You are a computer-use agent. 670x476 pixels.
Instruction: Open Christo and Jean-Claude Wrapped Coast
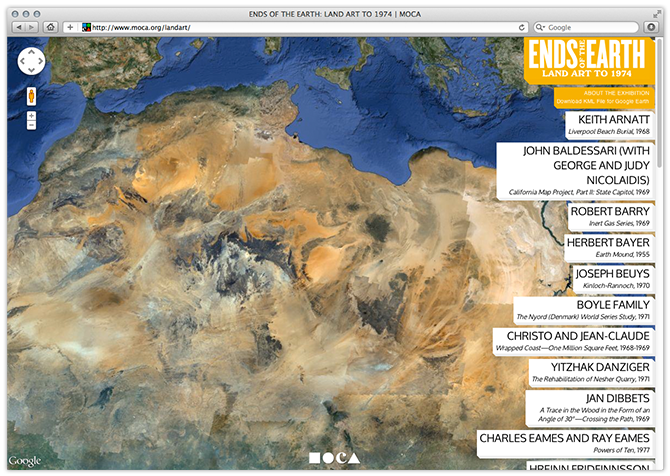click(573, 341)
